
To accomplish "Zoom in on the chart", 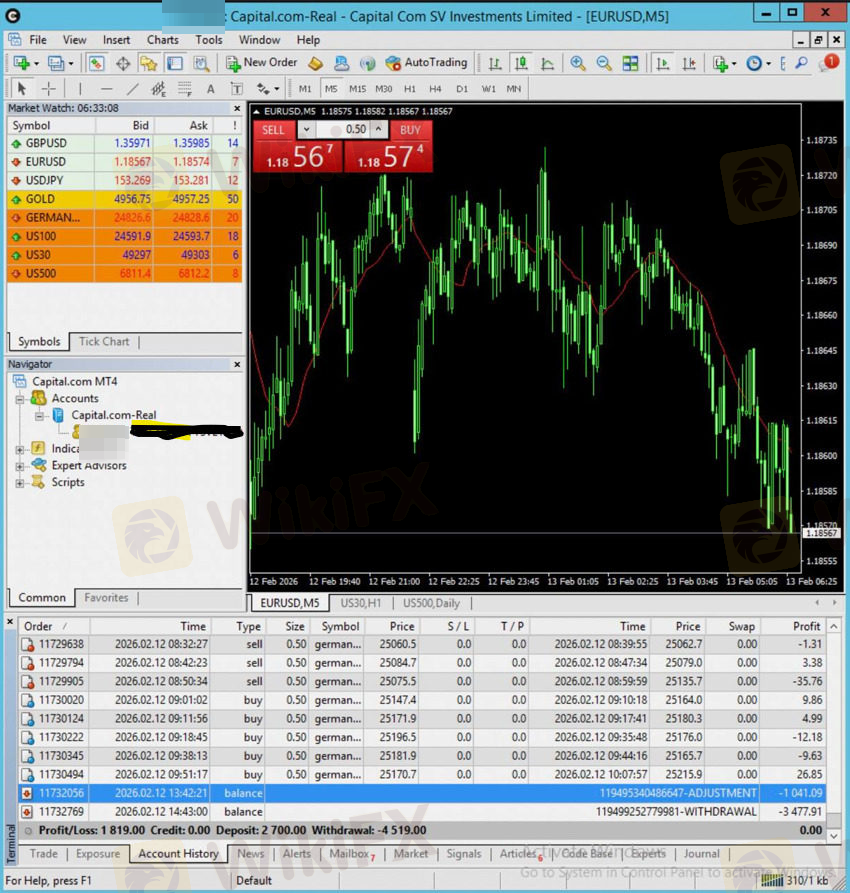I will pyautogui.click(x=578, y=63).
